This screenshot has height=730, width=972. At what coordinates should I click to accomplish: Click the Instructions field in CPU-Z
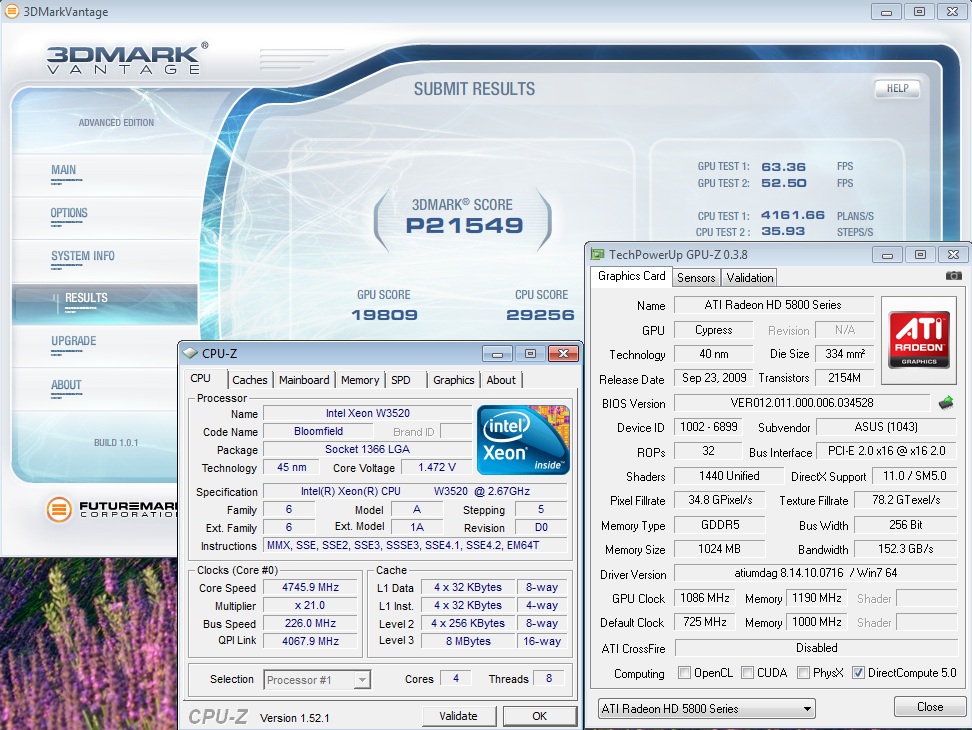pos(415,545)
